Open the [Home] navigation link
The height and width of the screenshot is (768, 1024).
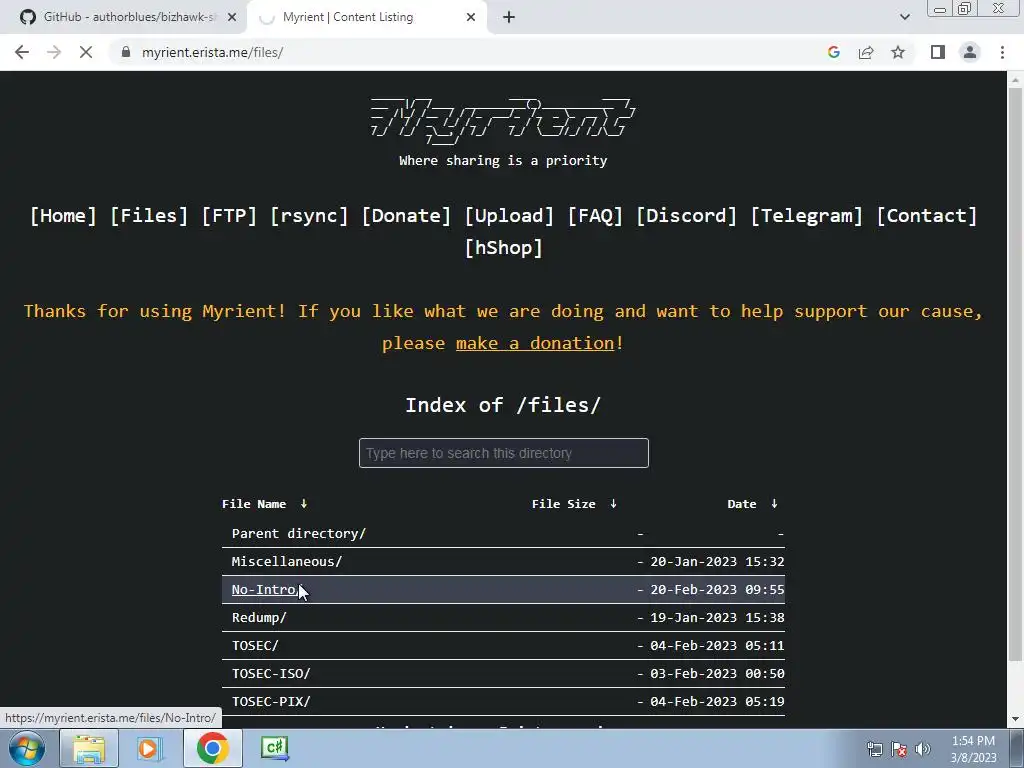tap(63, 216)
